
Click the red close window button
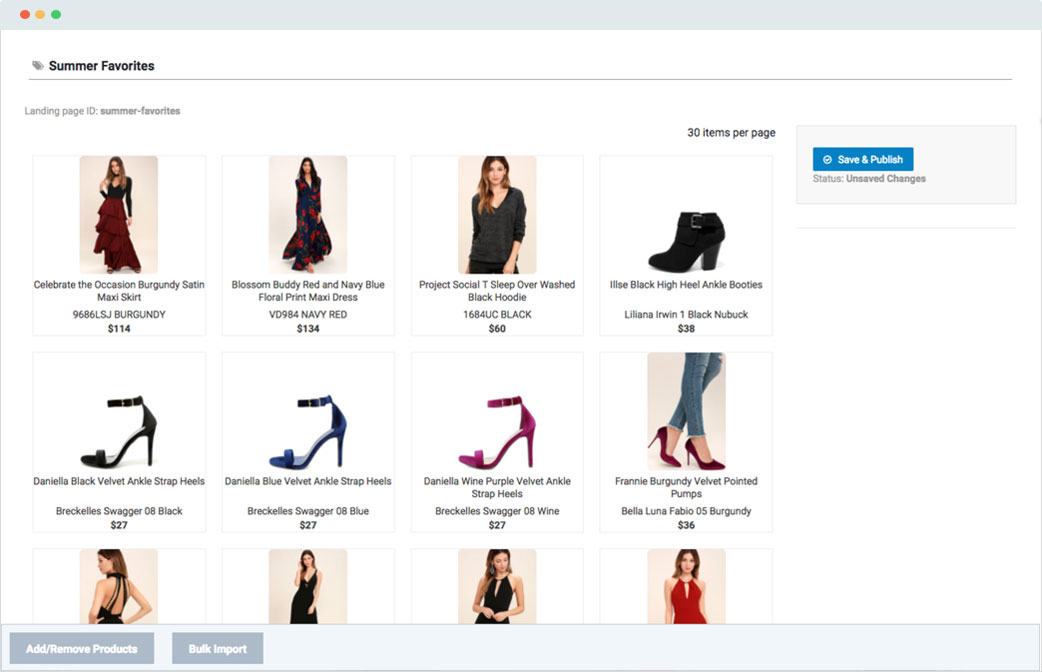(x=25, y=14)
